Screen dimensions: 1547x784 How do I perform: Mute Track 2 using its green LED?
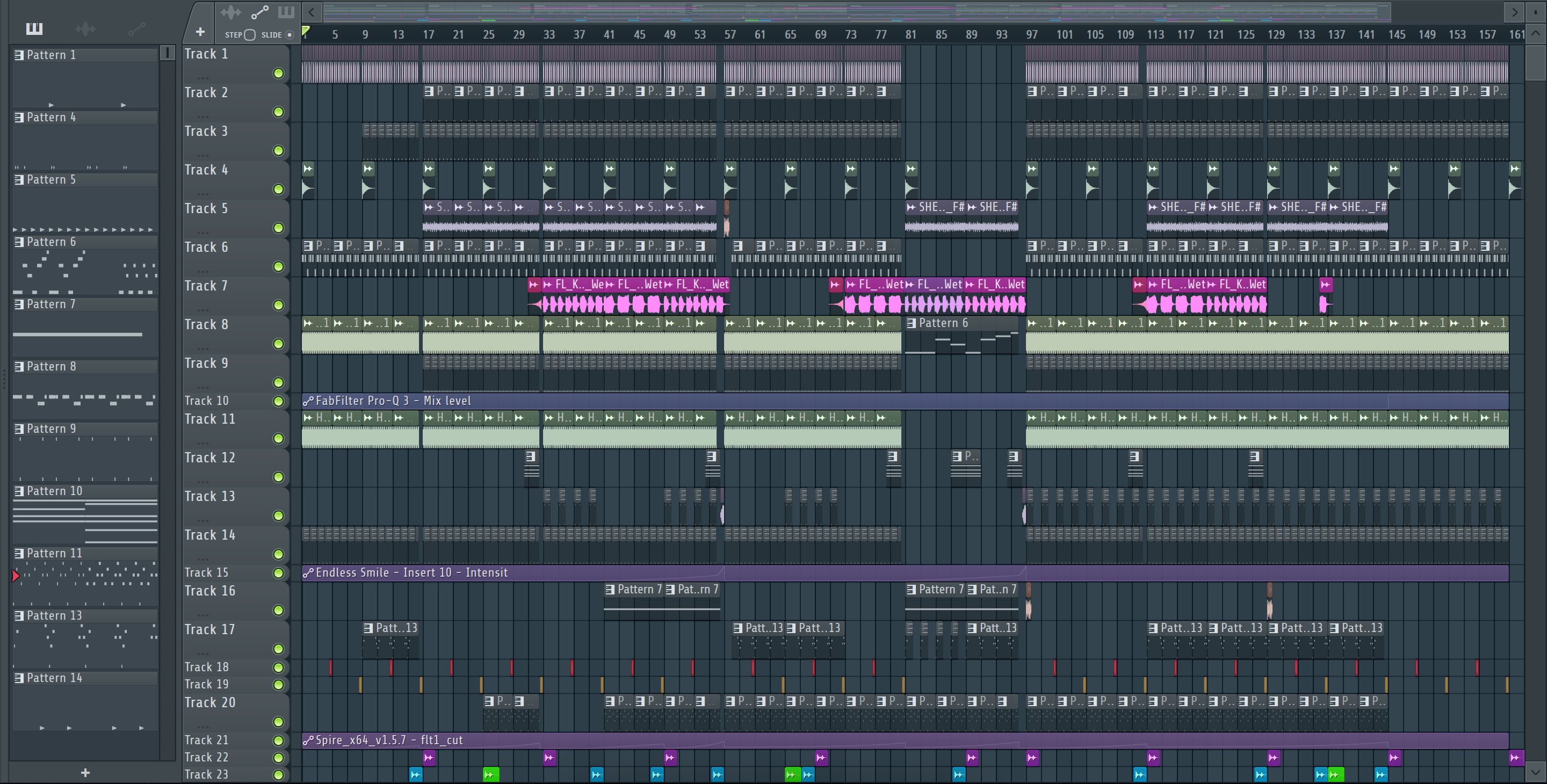click(x=278, y=112)
